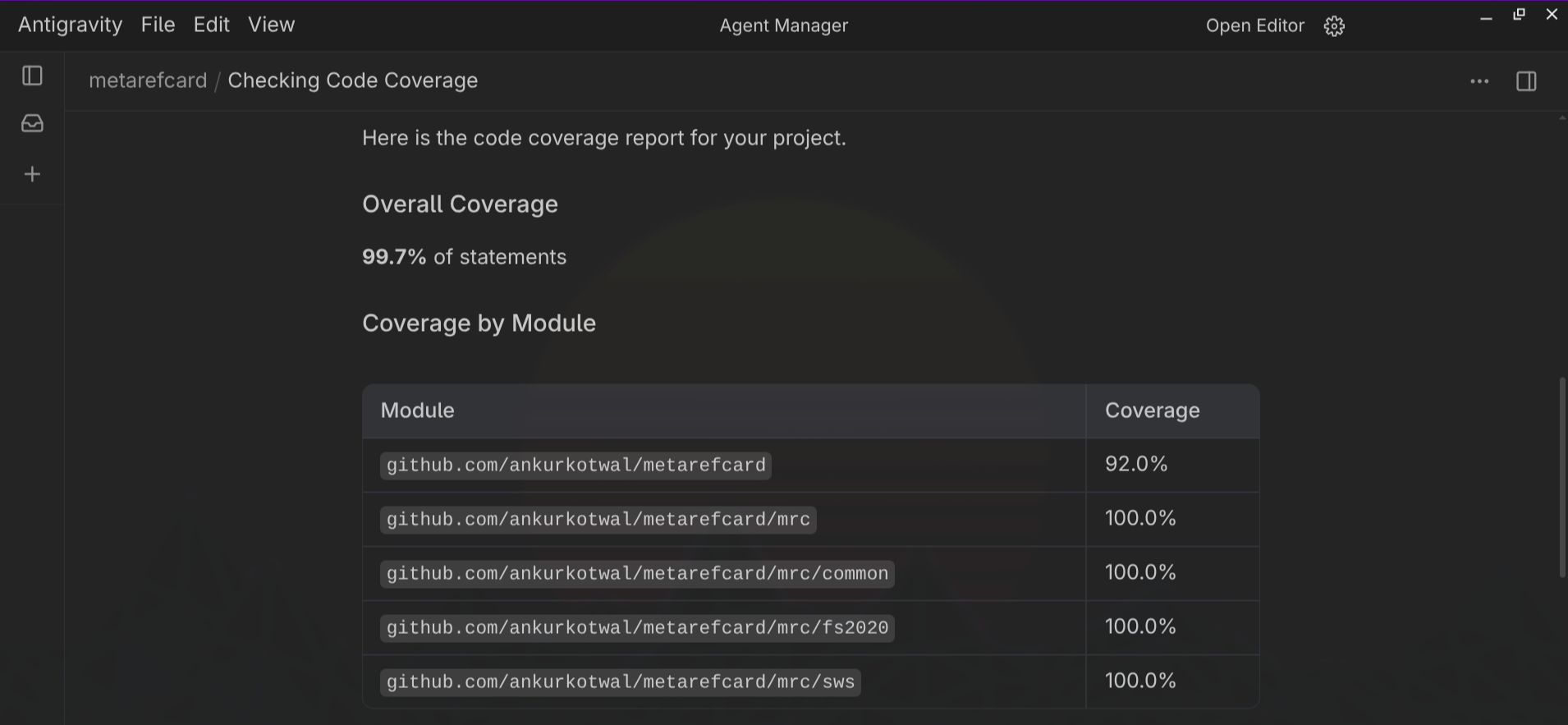Minimize the Antigravity window
The image size is (1568, 725).
[x=1486, y=16]
